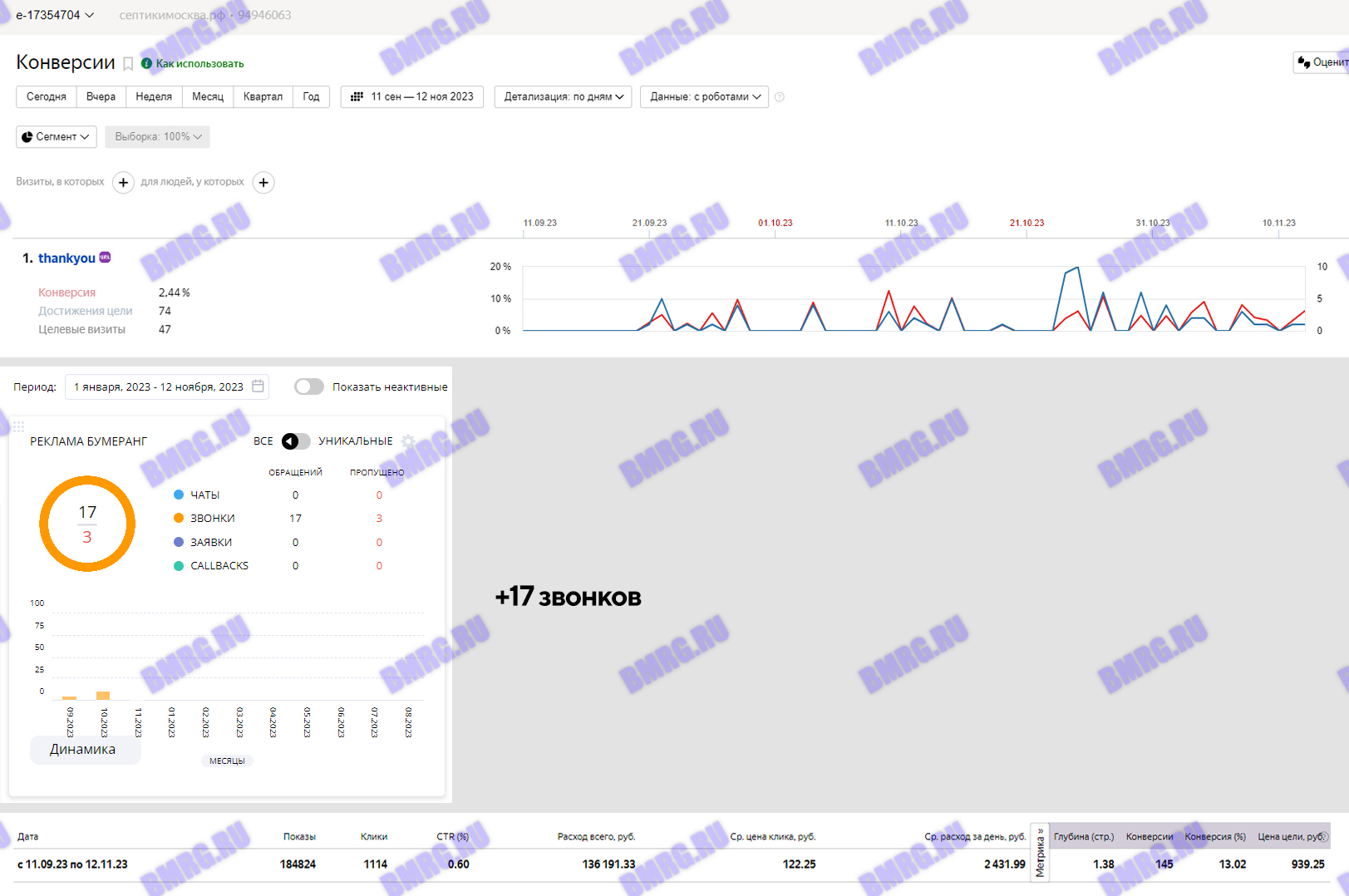Open the Данные: с роботами dropdown
Viewport: 1349px width, 896px height.
click(x=704, y=97)
